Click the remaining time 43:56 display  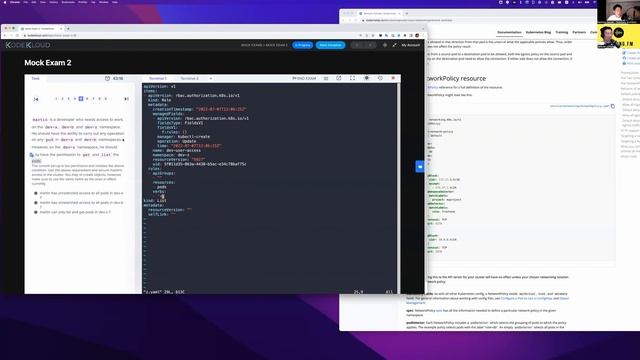click(x=118, y=78)
